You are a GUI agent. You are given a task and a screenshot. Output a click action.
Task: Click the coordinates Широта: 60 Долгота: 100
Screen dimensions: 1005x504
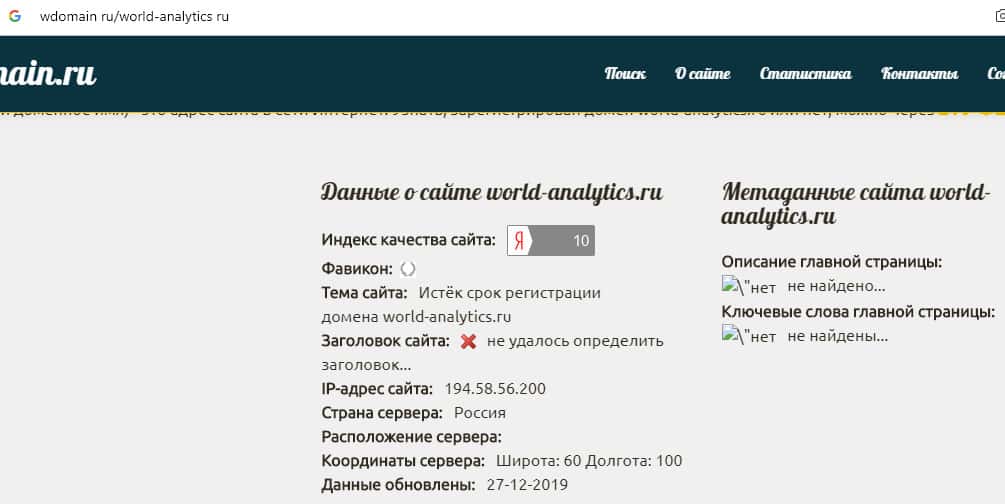[589, 461]
